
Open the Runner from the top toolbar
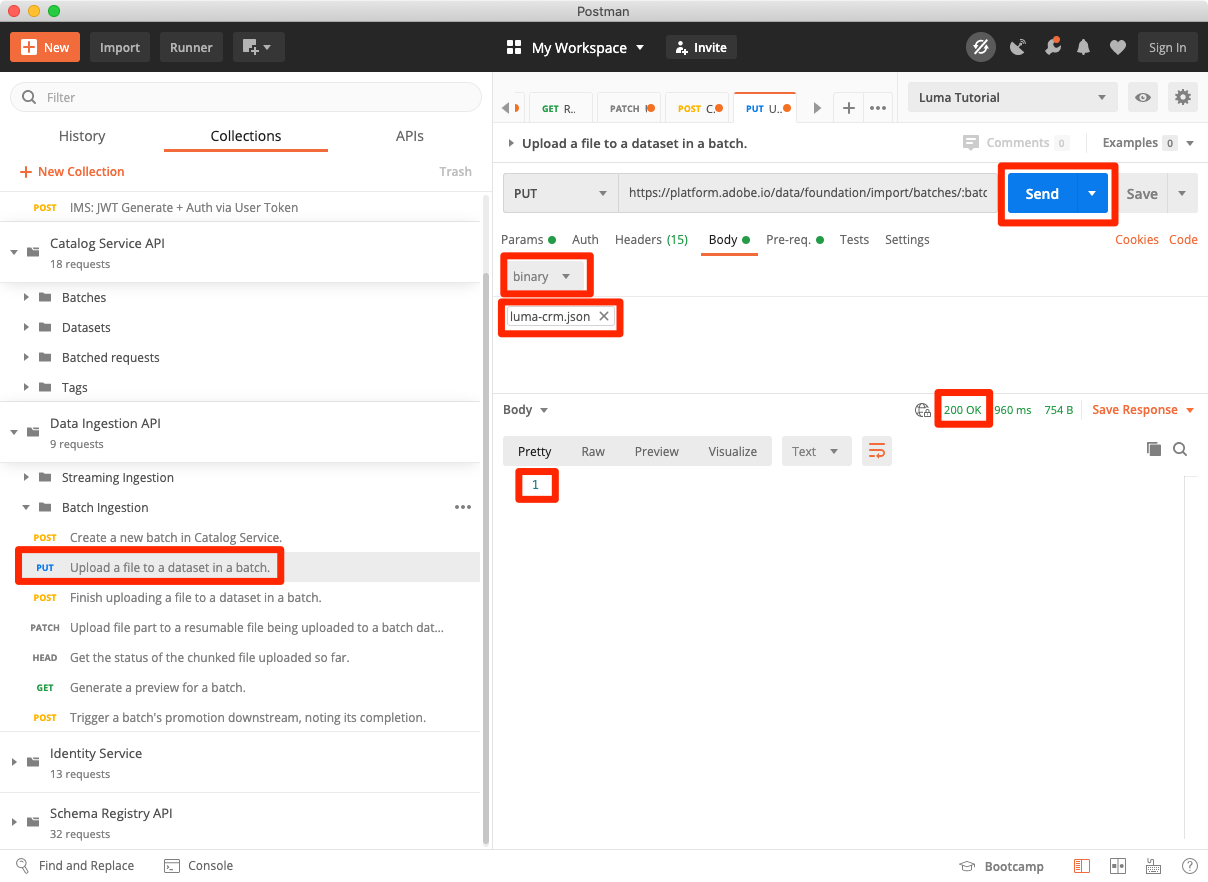tap(191, 46)
